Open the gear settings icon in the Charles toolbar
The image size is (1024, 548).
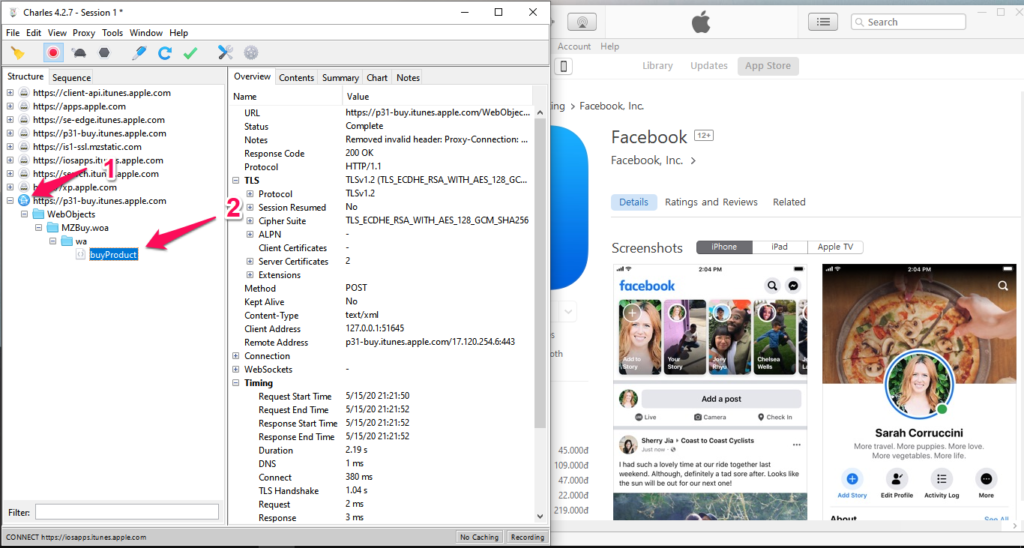251,52
